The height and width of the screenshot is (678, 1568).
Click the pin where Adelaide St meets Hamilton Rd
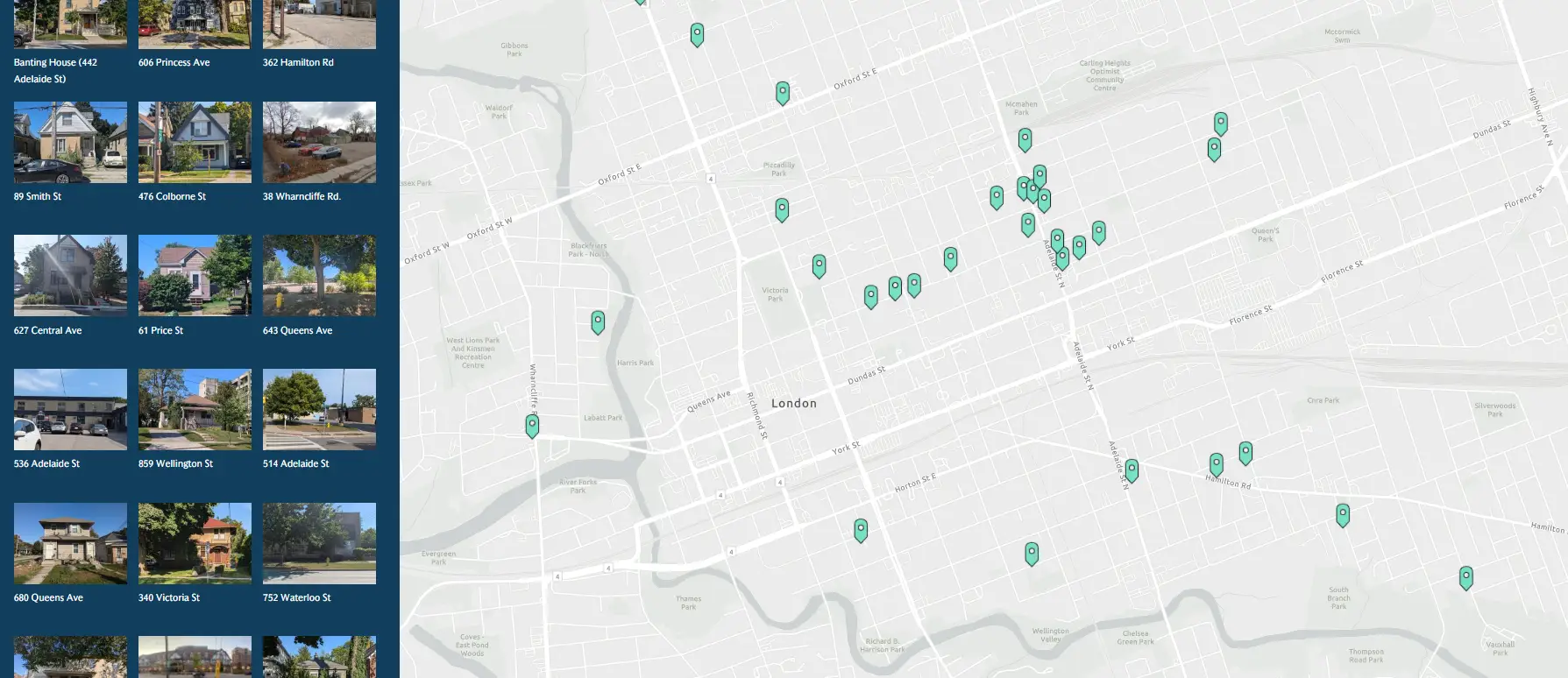1132,470
